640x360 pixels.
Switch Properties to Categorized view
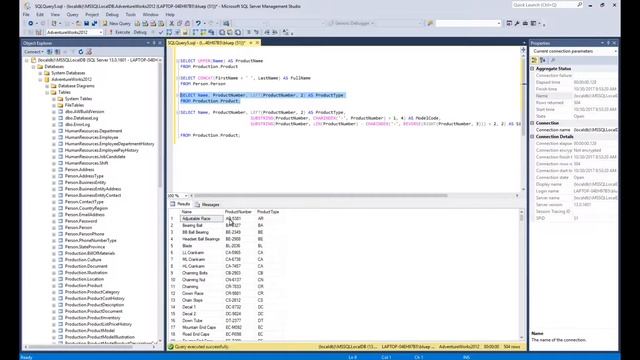[x=534, y=60]
